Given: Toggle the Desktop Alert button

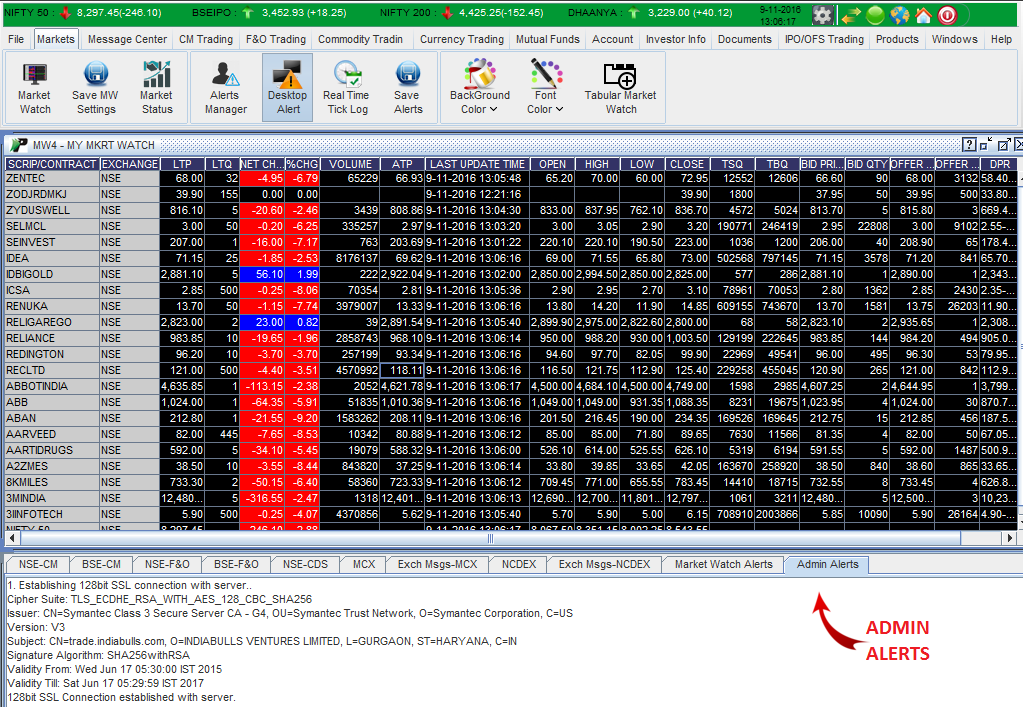Looking at the screenshot, I should 288,87.
